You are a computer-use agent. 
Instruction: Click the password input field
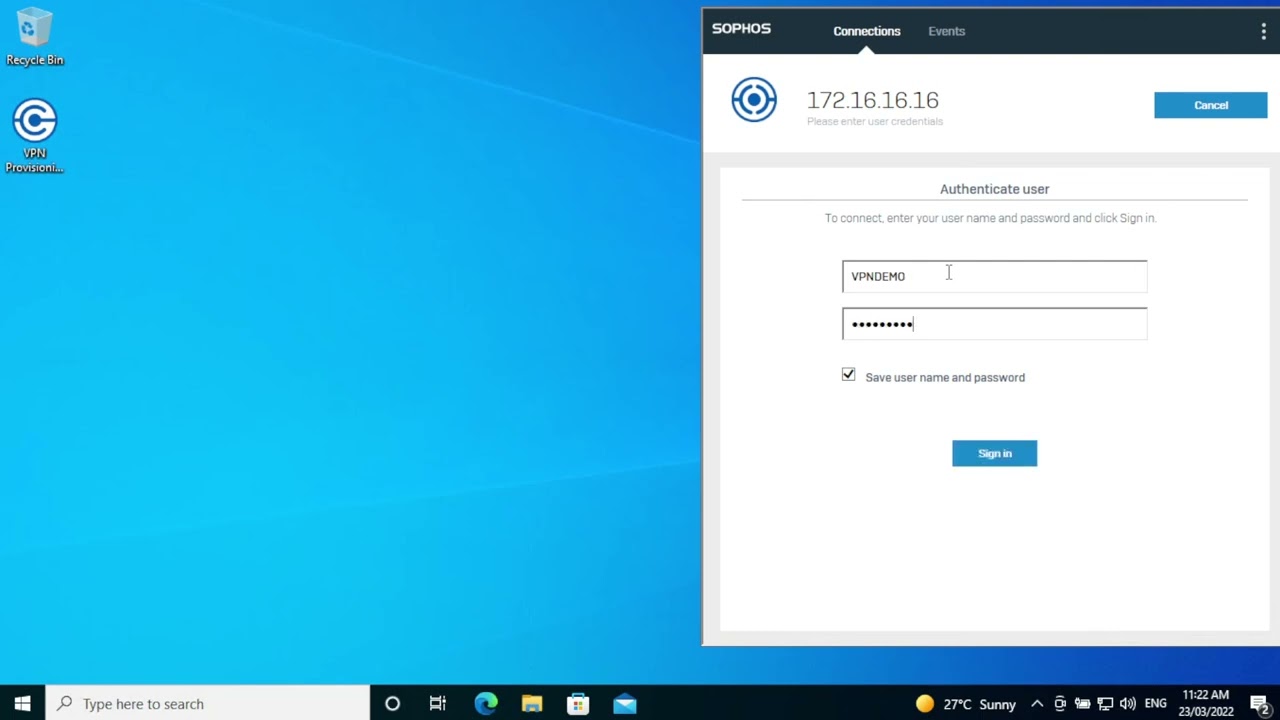point(994,324)
